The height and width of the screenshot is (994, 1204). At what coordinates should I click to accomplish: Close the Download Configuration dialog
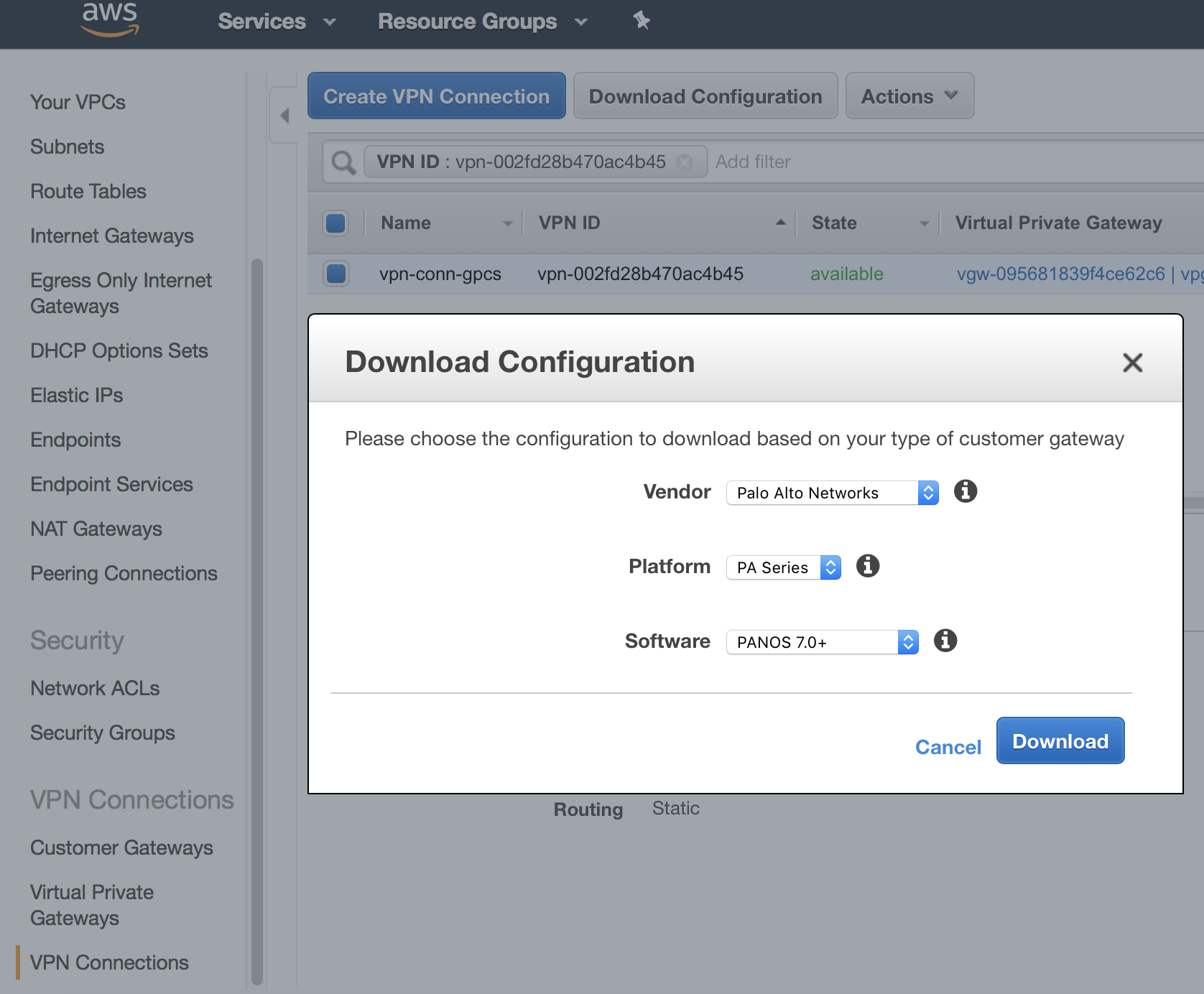tap(1132, 363)
